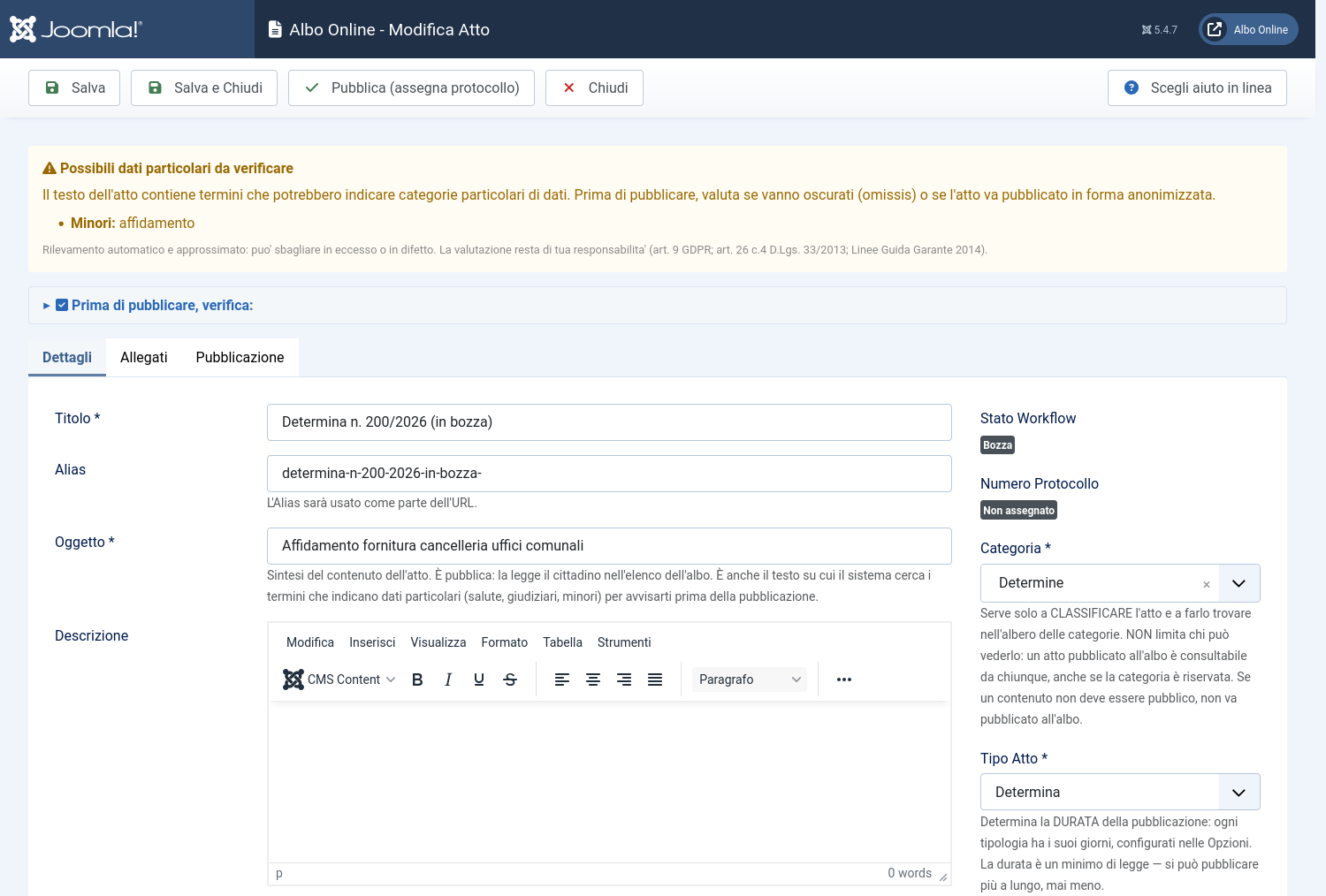Open the Formato editor menu
The image size is (1326, 896).
click(505, 642)
